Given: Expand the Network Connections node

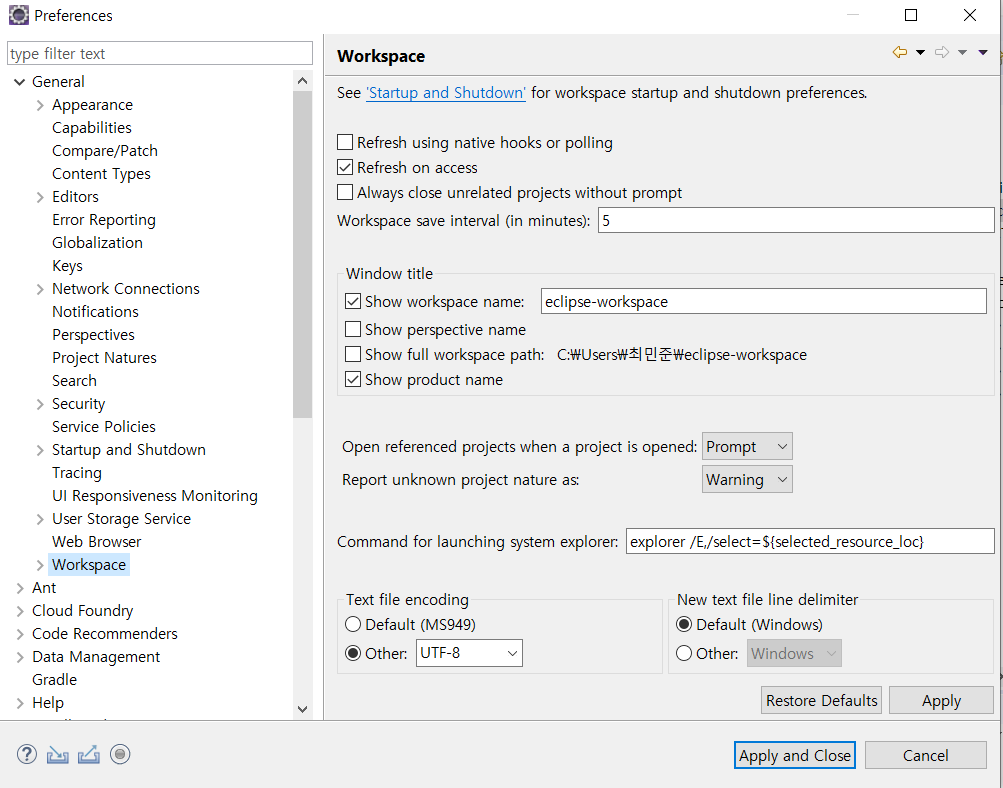Looking at the screenshot, I should click(x=40, y=289).
